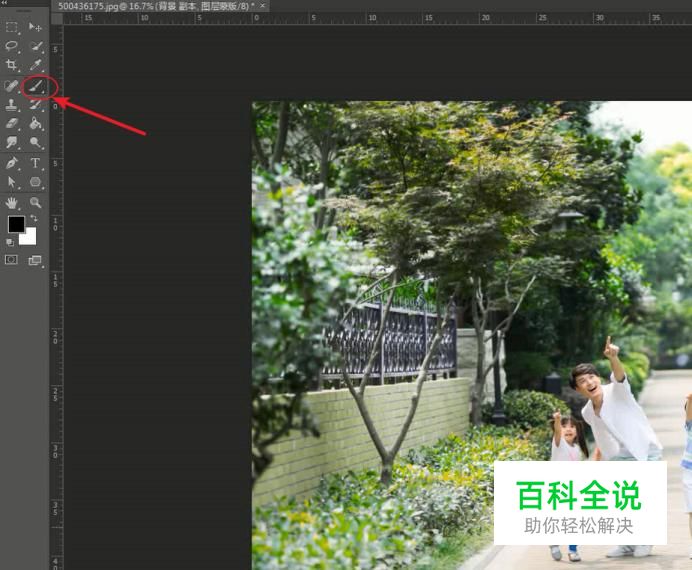
Task: Open the white background color picker
Action: (30, 239)
